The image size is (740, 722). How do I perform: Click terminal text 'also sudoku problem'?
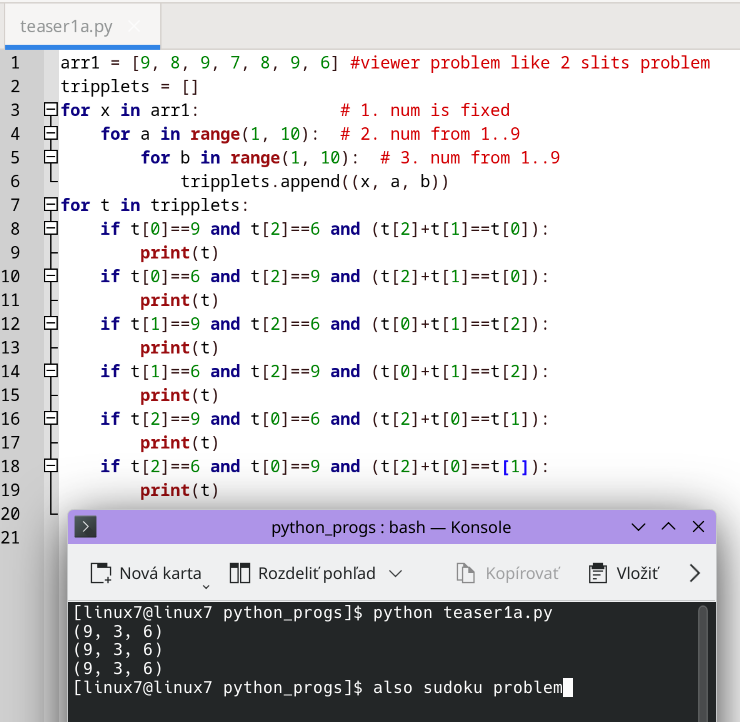[468, 688]
